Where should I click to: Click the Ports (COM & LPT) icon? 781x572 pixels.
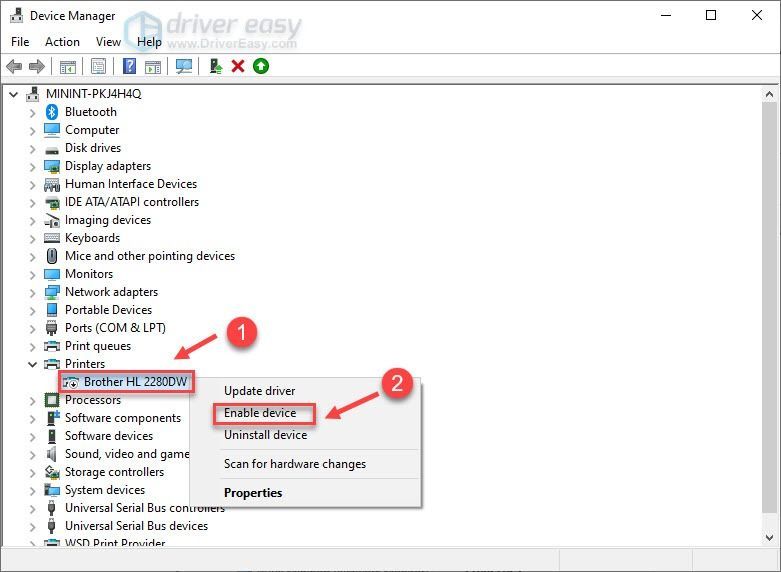click(52, 328)
